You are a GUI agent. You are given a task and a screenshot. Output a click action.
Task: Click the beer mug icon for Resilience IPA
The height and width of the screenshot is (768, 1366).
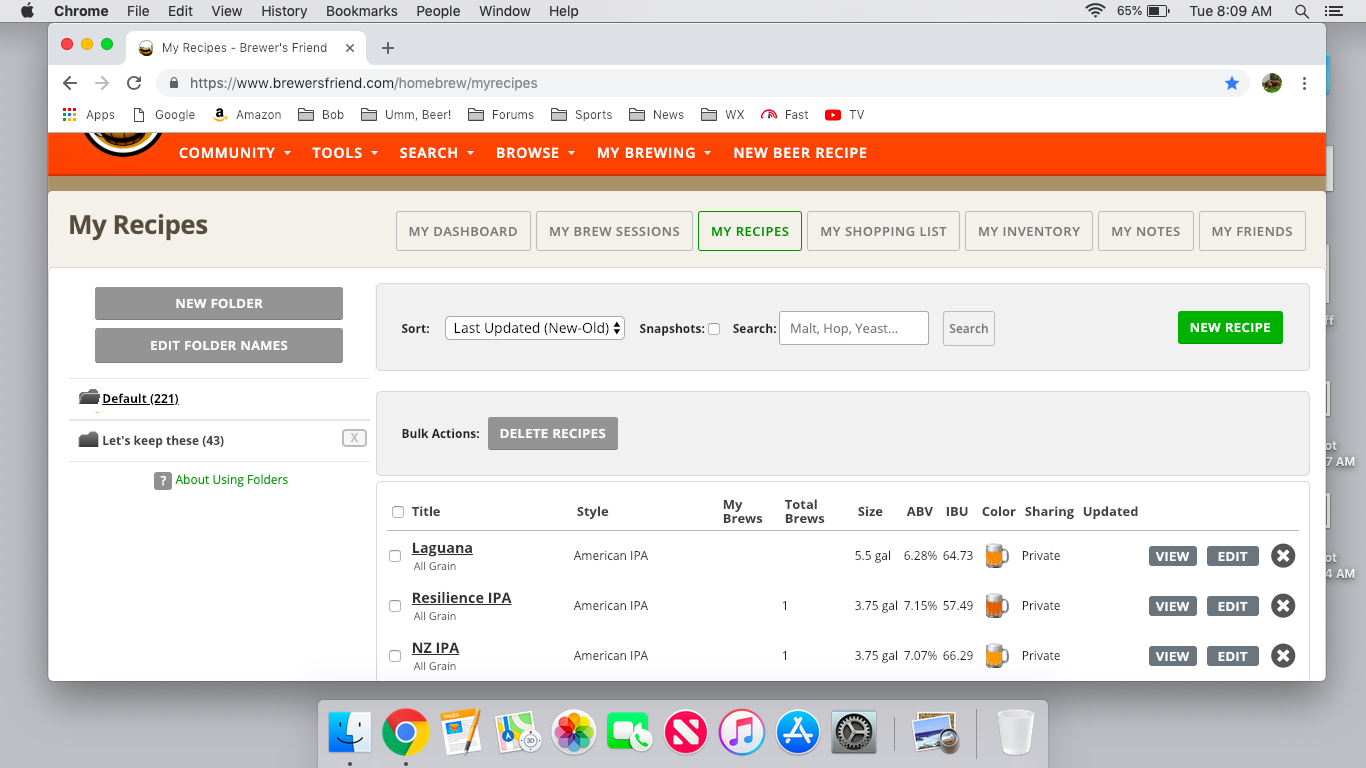coord(995,606)
